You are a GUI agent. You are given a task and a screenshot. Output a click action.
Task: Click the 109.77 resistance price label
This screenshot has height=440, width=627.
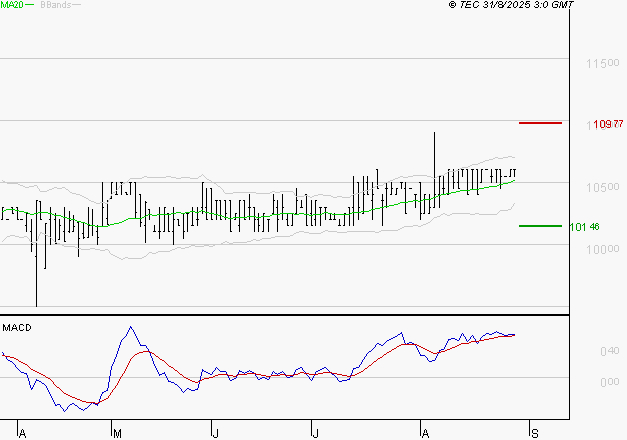click(601, 124)
